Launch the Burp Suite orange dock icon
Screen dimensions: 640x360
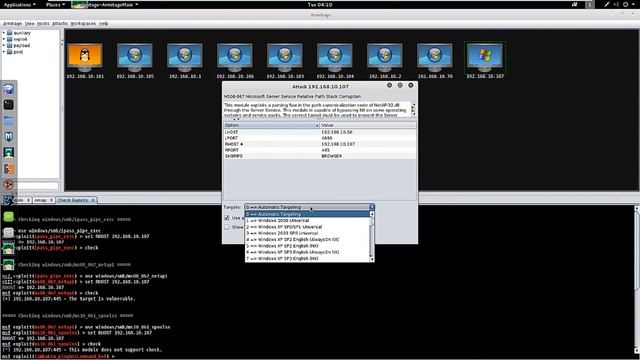pyautogui.click(x=9, y=169)
